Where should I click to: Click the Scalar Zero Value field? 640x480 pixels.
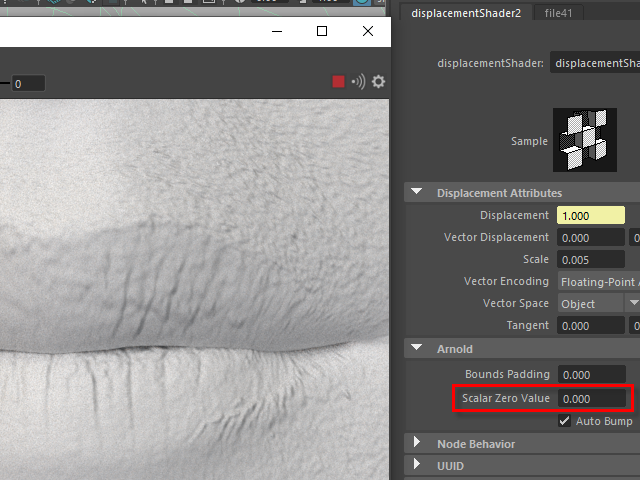591,399
